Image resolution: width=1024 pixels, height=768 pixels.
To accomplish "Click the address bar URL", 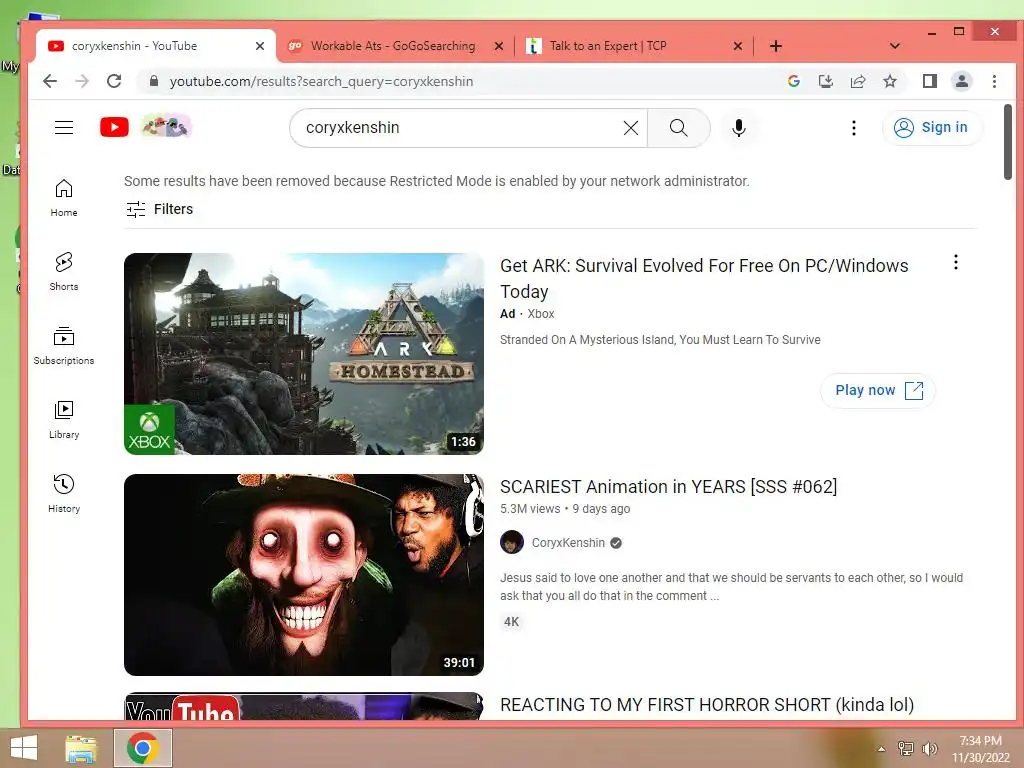I will tap(321, 81).
